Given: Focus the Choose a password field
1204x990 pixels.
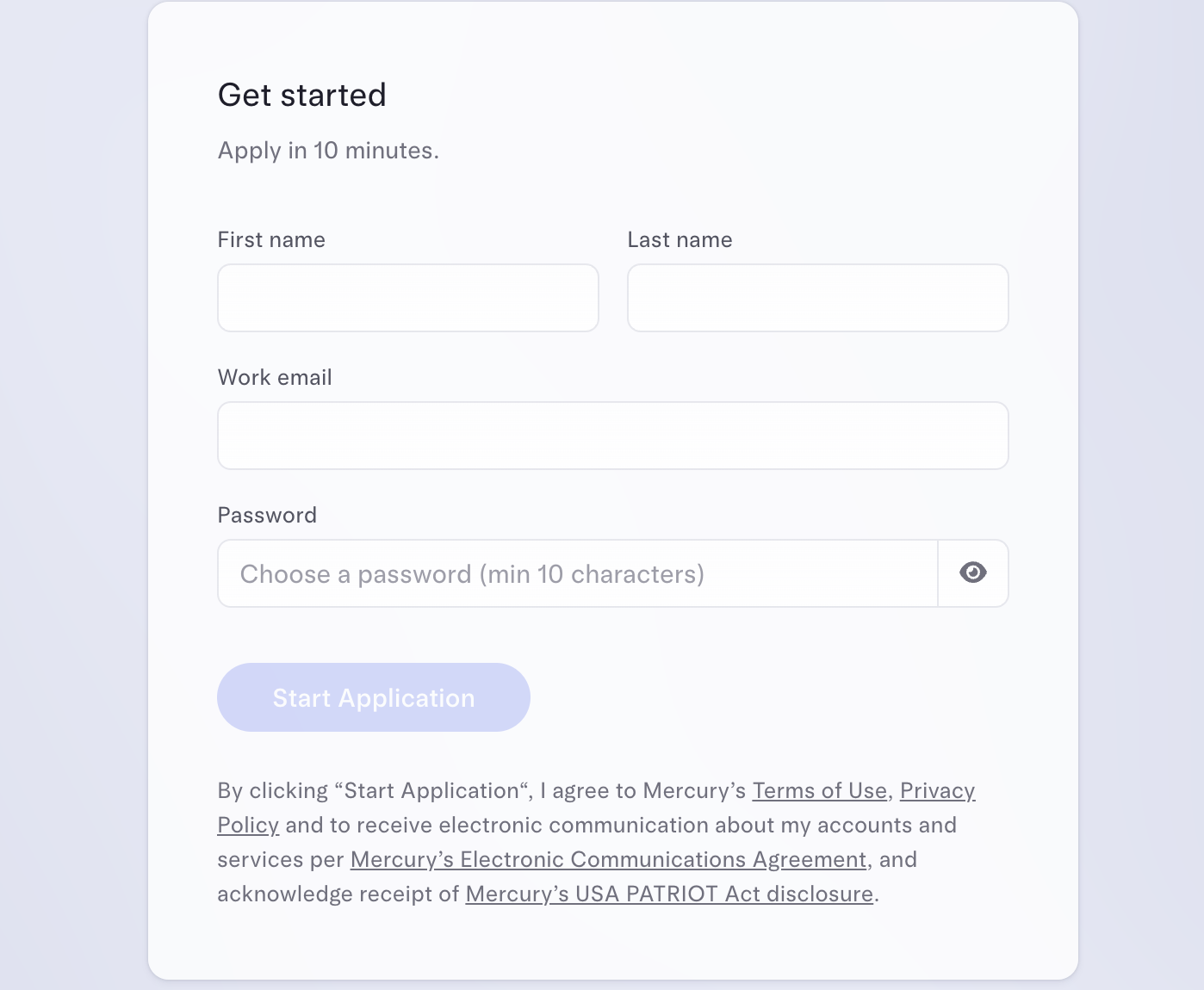Looking at the screenshot, I should (x=578, y=573).
